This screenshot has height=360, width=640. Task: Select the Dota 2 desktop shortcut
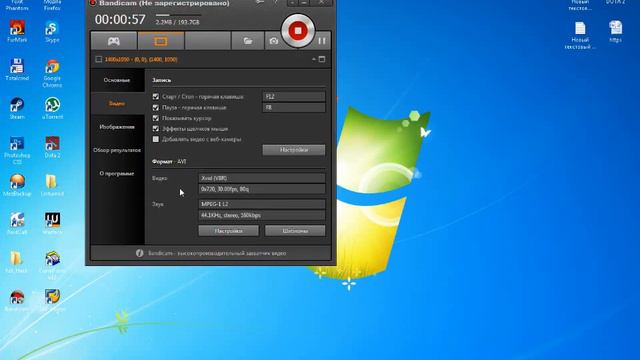pyautogui.click(x=52, y=147)
